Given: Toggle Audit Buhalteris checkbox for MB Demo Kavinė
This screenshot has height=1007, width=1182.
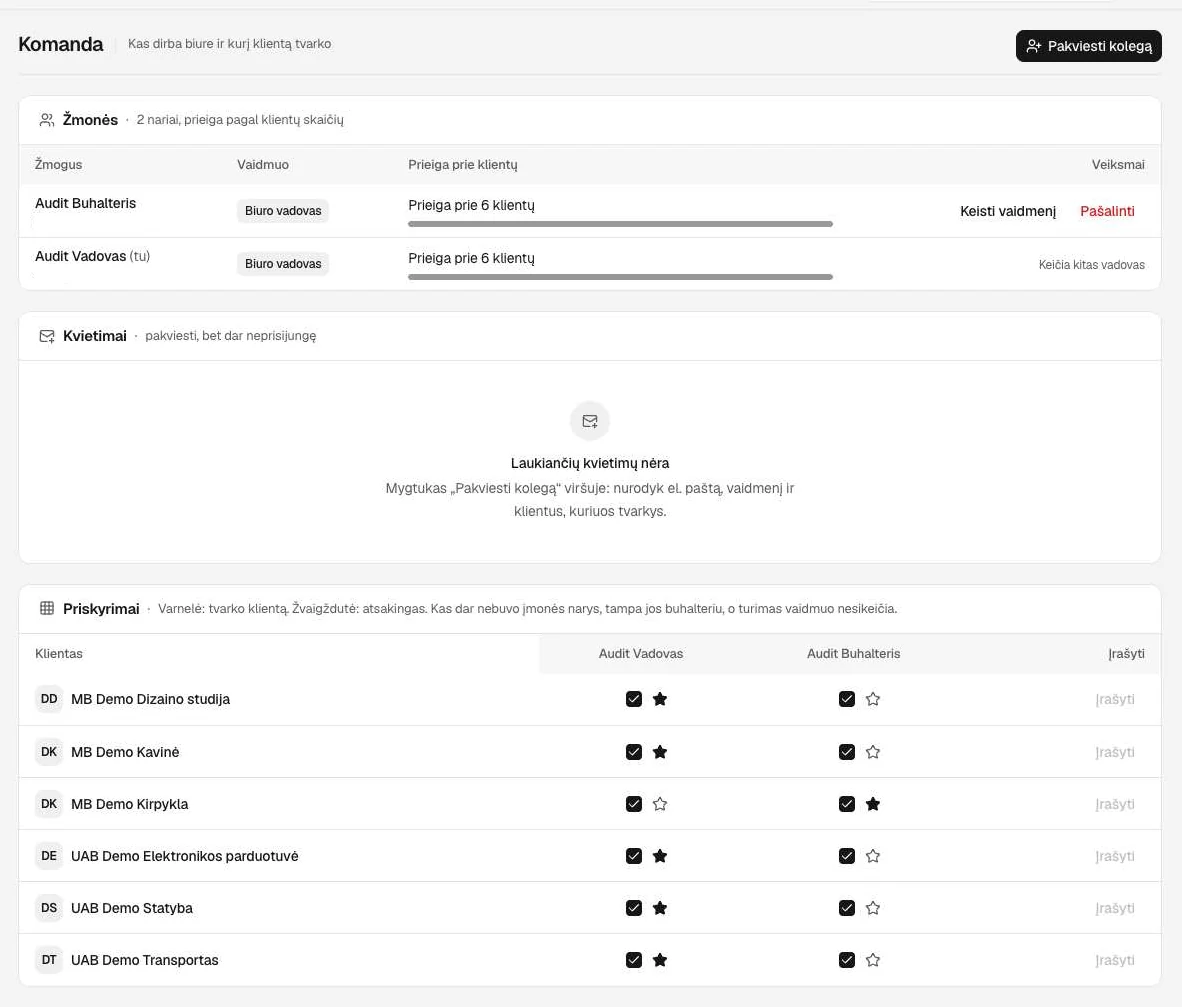Looking at the screenshot, I should [847, 751].
